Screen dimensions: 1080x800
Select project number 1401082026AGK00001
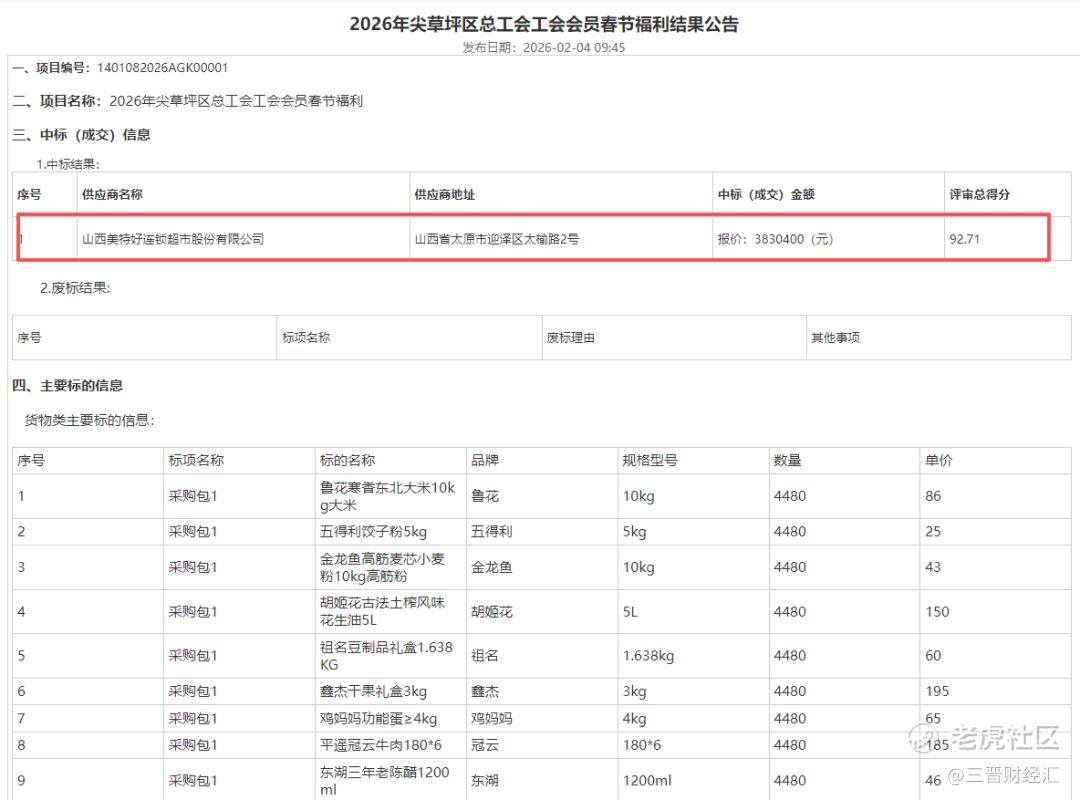(x=163, y=68)
